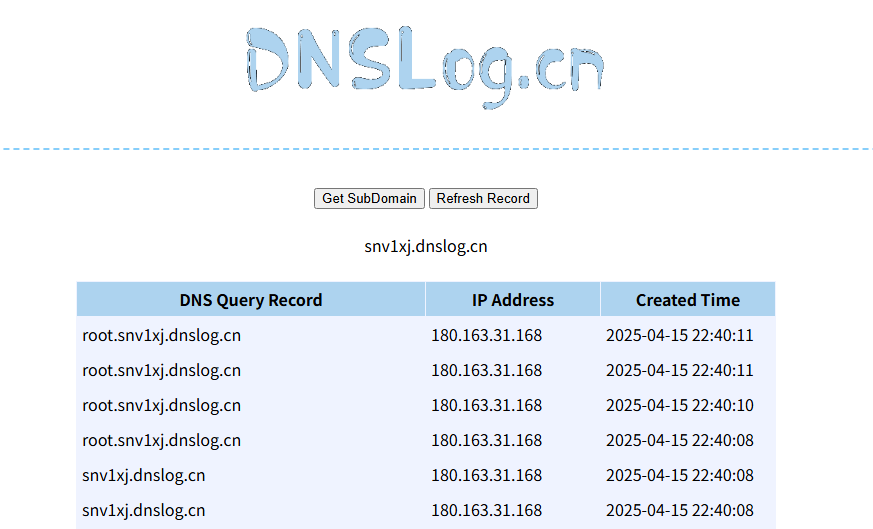This screenshot has width=873, height=529.
Task: Click the created time of the root record at 22:40:08
Action: click(679, 441)
